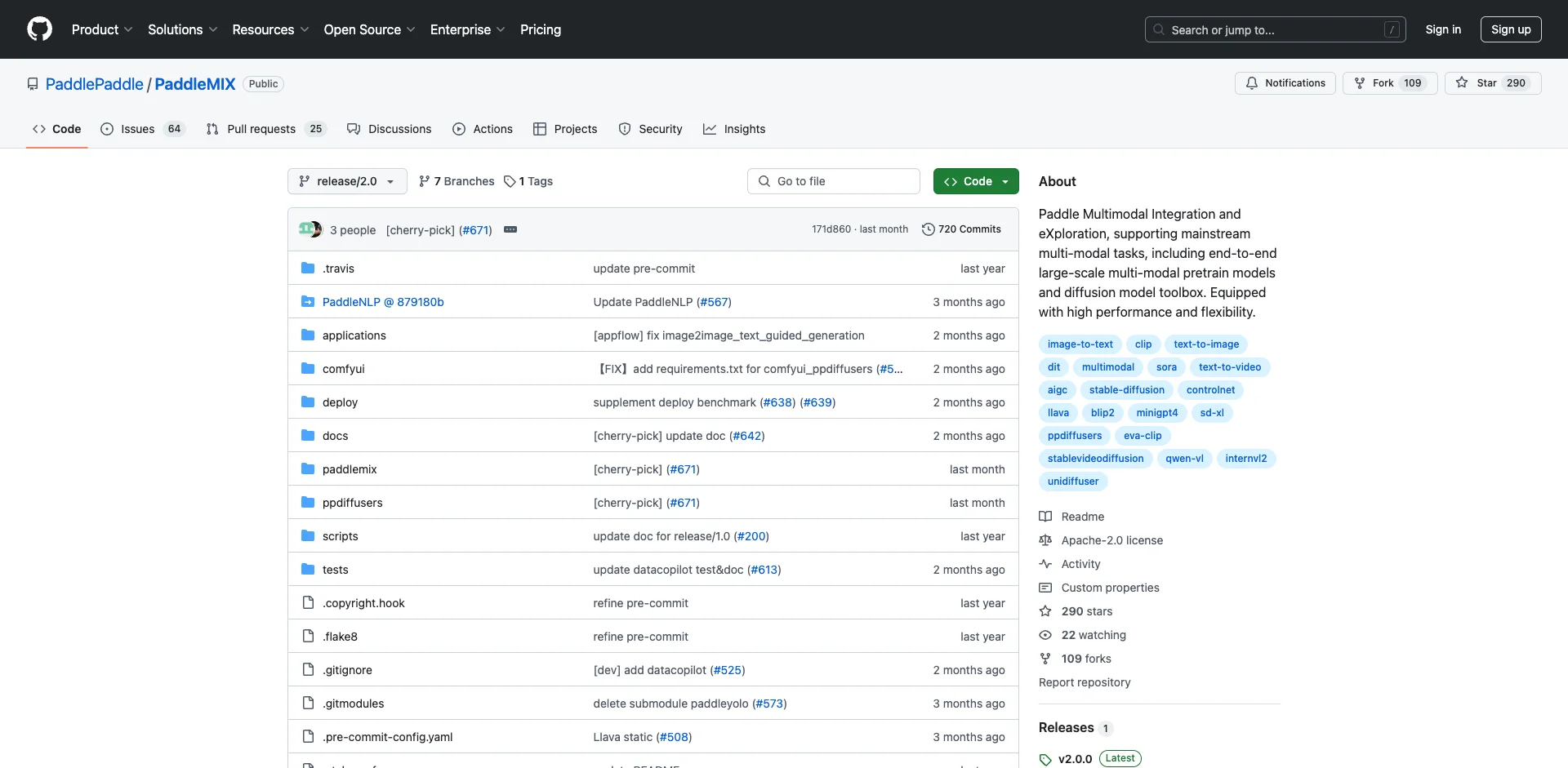
Task: Click the stable-diffusion topic tag
Action: (1127, 390)
